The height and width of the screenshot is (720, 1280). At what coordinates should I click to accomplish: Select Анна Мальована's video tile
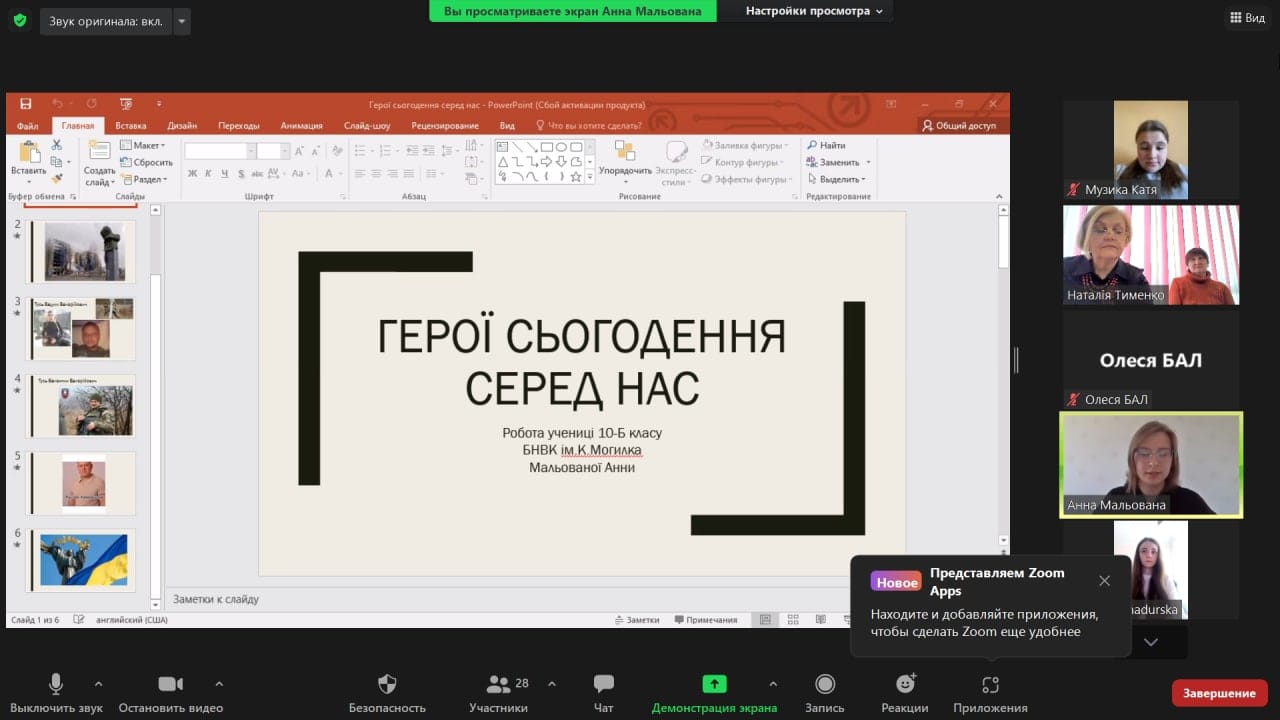[x=1150, y=465]
